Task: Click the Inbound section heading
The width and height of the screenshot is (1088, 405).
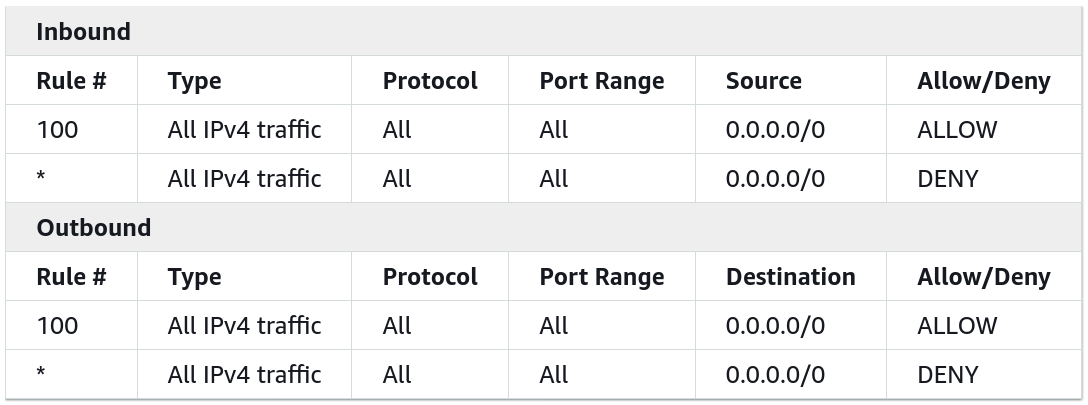Action: pyautogui.click(x=83, y=32)
